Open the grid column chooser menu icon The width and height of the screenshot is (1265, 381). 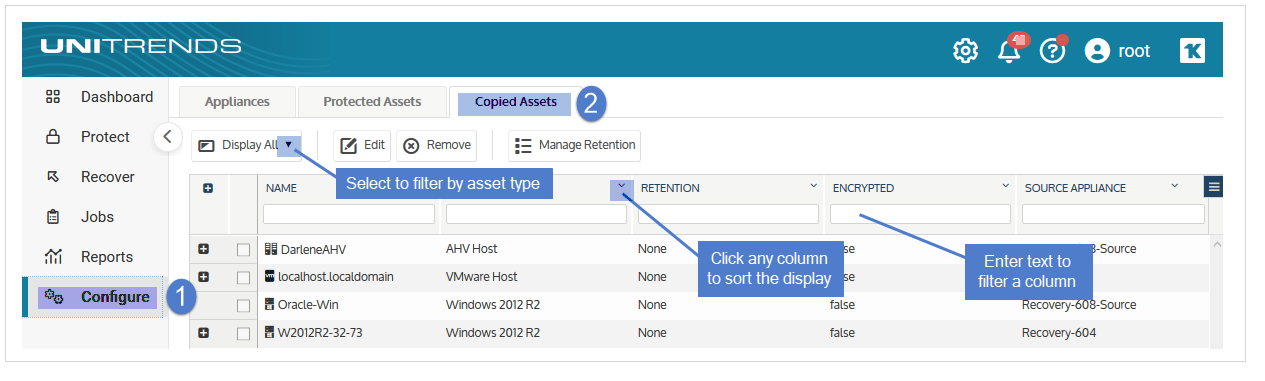click(1213, 187)
